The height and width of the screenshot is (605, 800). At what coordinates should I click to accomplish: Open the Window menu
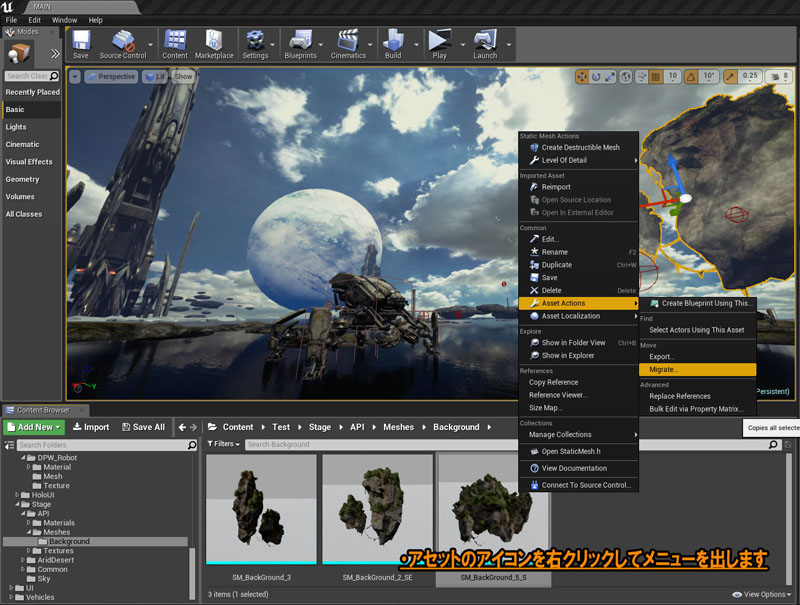pos(64,20)
